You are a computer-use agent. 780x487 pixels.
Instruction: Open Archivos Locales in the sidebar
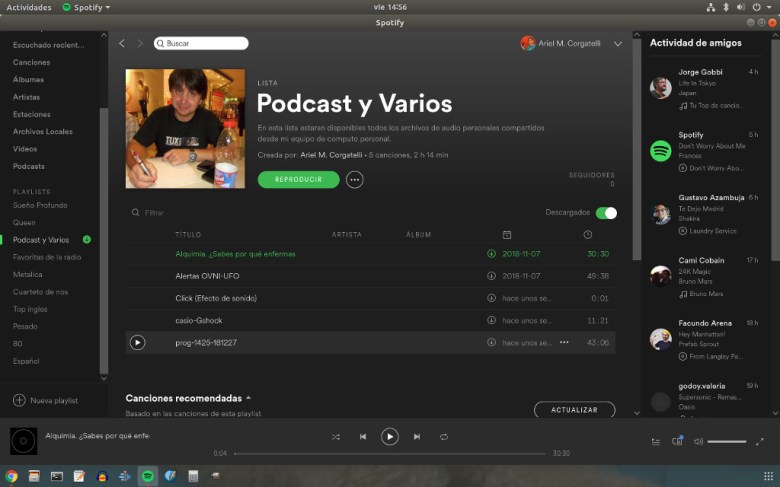coord(43,131)
